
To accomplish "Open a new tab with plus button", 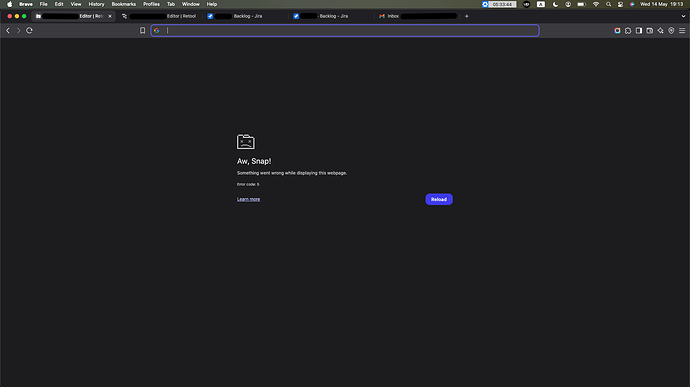I will [466, 16].
